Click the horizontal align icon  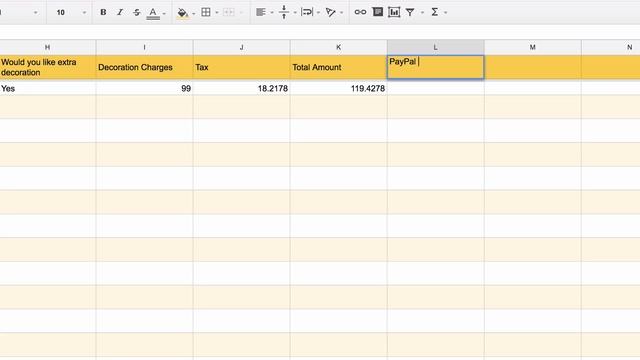(x=260, y=12)
